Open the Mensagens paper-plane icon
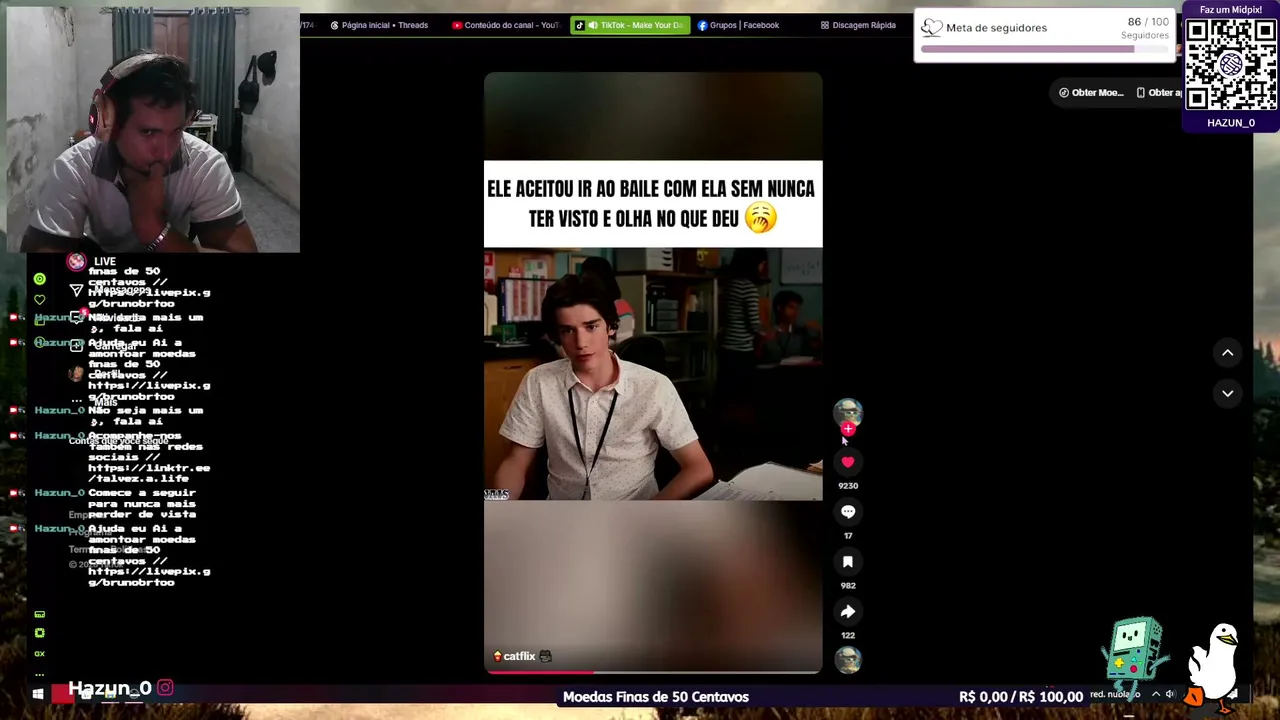The image size is (1280, 720). click(76, 290)
